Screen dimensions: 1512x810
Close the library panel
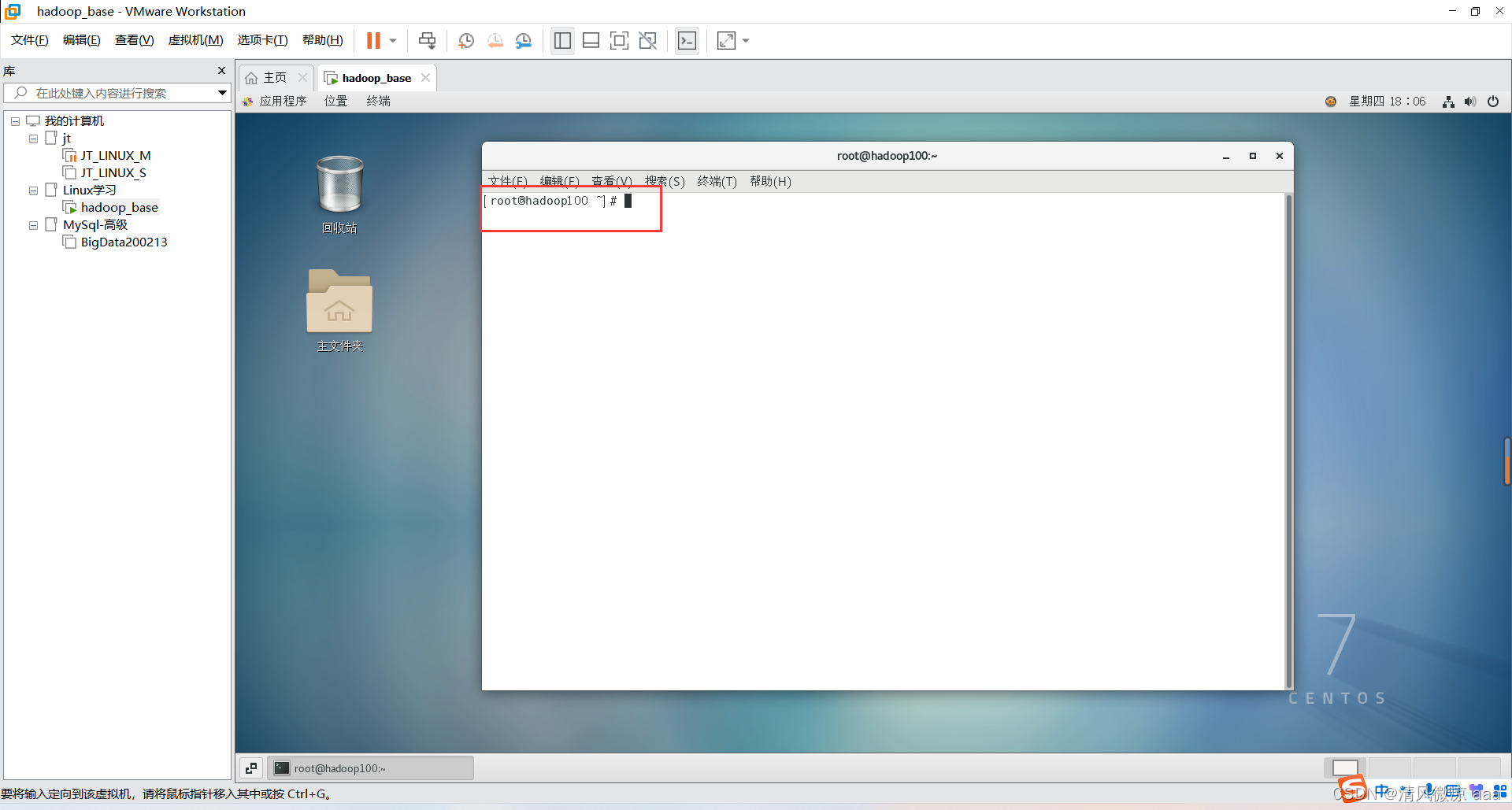[221, 71]
